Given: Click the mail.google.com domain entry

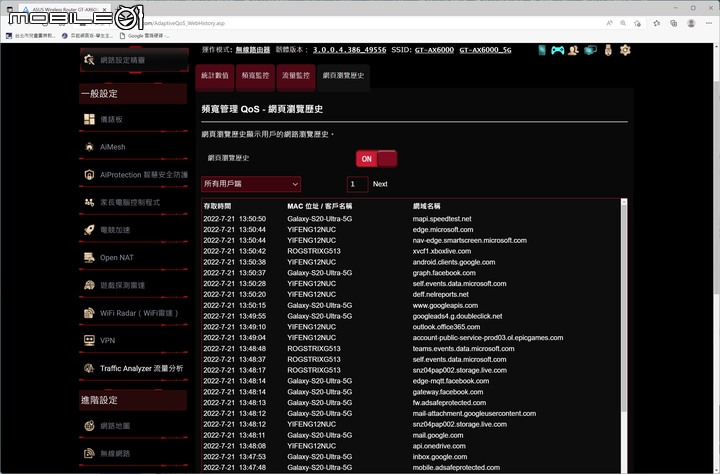Looking at the screenshot, I should [x=438, y=435].
